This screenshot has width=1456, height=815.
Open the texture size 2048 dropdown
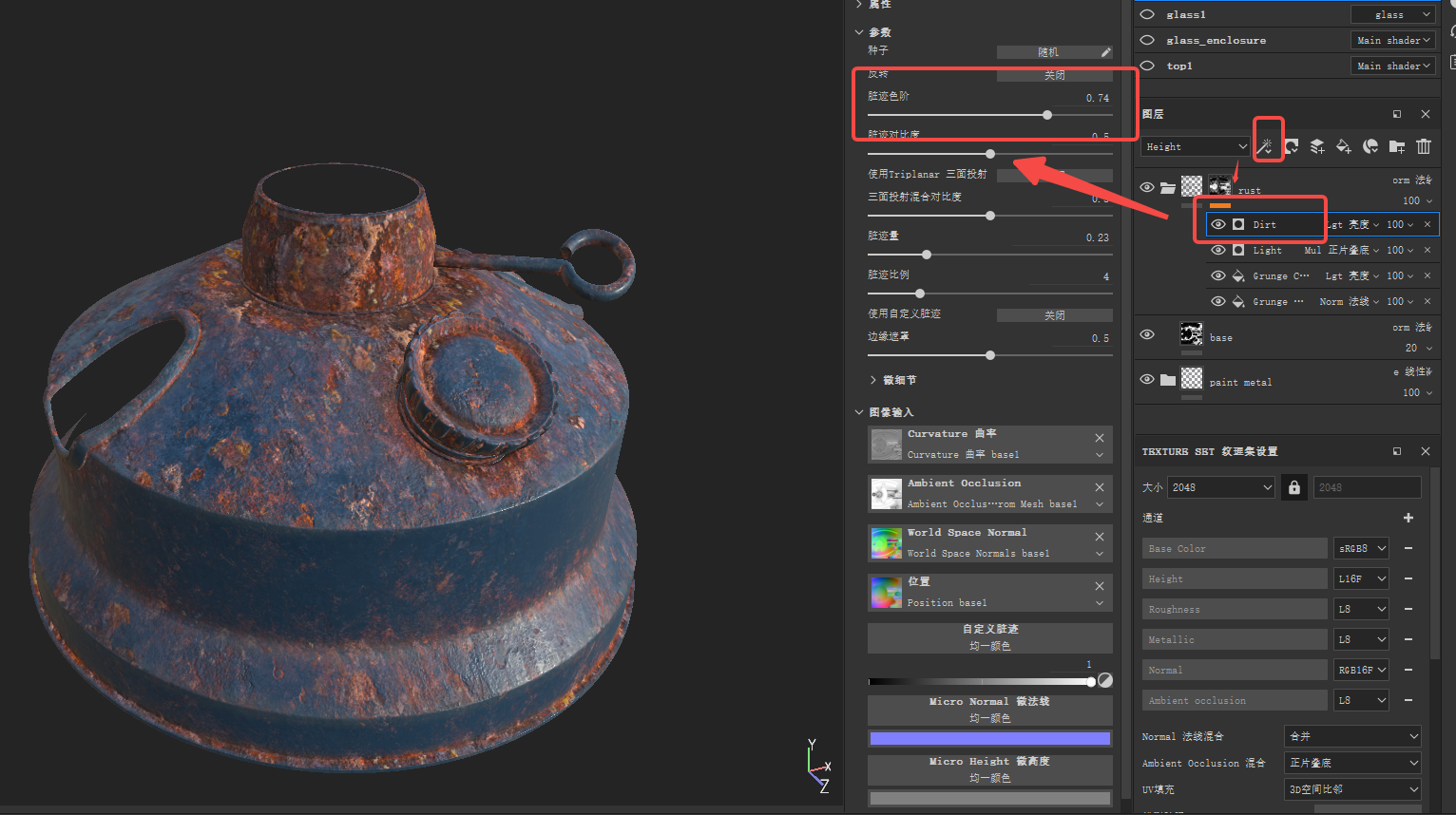[1221, 487]
